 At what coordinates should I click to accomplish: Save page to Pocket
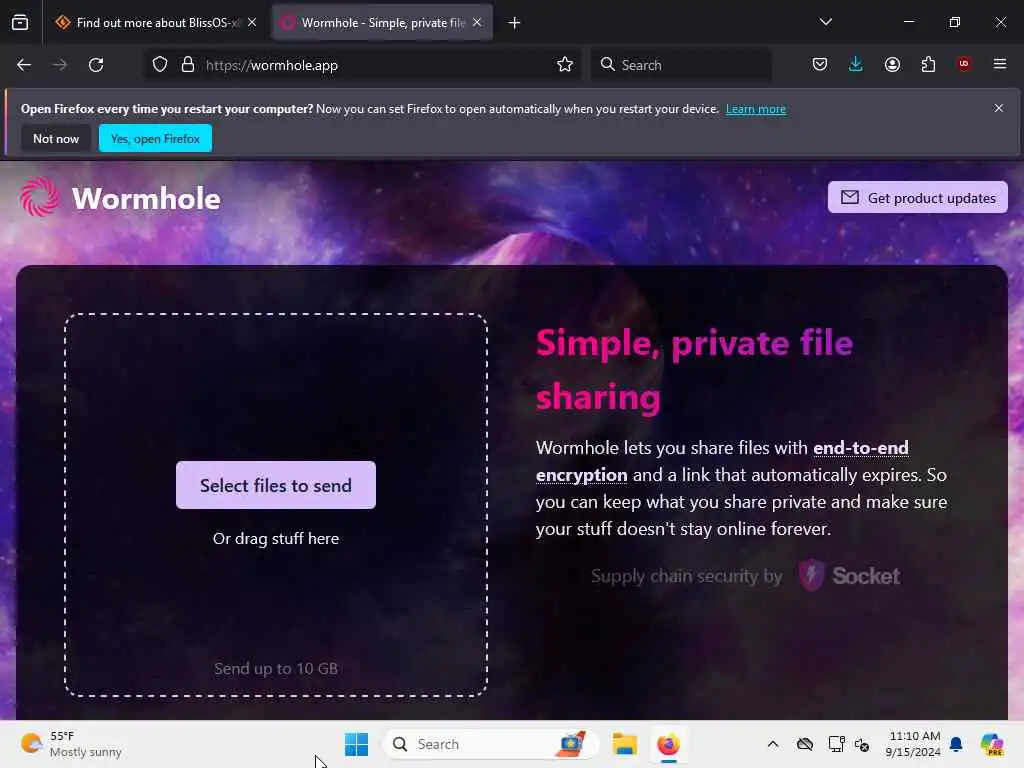[x=820, y=65]
